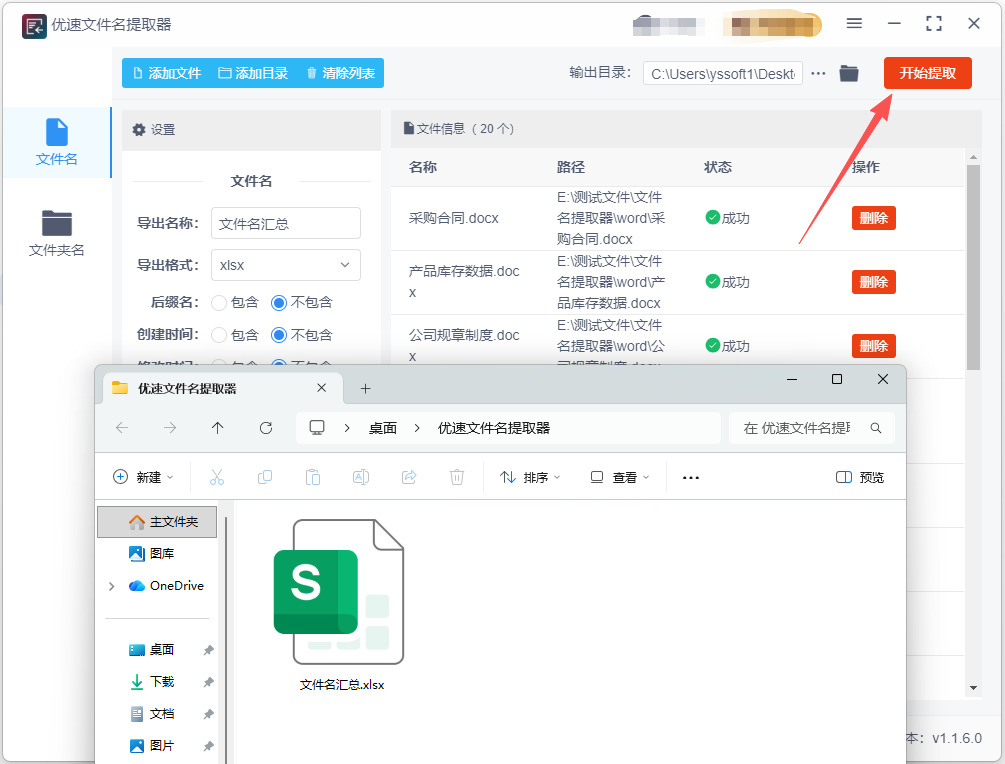Open the 导出格式 xlsx dropdown

coord(286,265)
